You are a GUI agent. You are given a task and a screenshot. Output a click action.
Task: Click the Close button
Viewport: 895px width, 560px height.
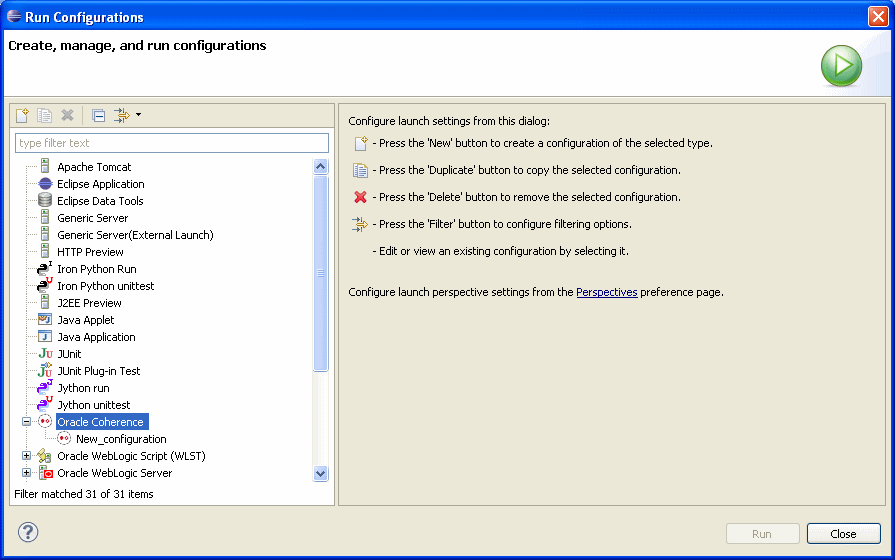844,534
